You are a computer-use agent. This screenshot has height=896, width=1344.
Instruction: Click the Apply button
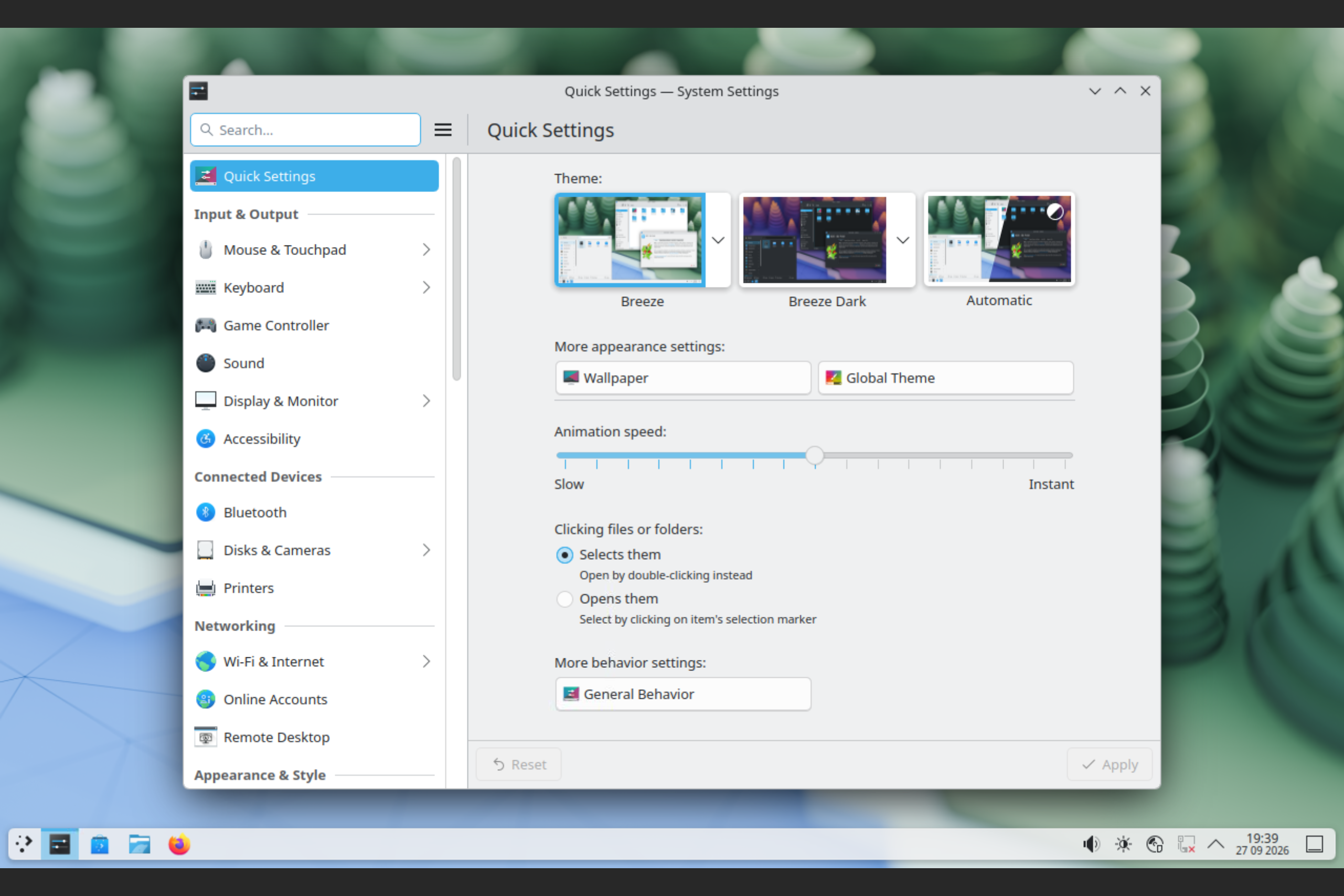(x=1109, y=764)
